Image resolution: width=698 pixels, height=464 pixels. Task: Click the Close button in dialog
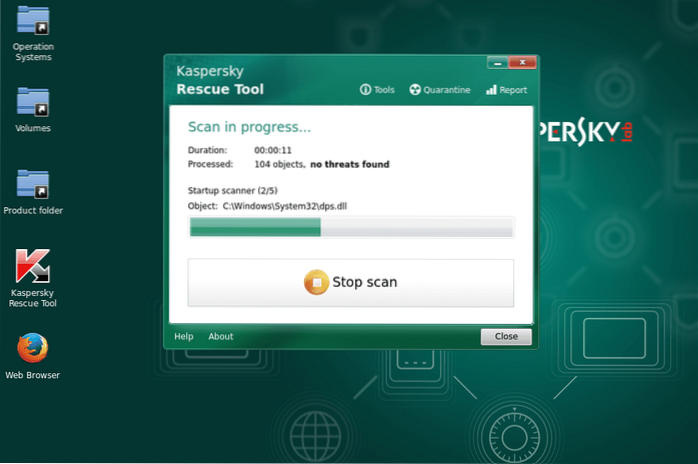505,337
